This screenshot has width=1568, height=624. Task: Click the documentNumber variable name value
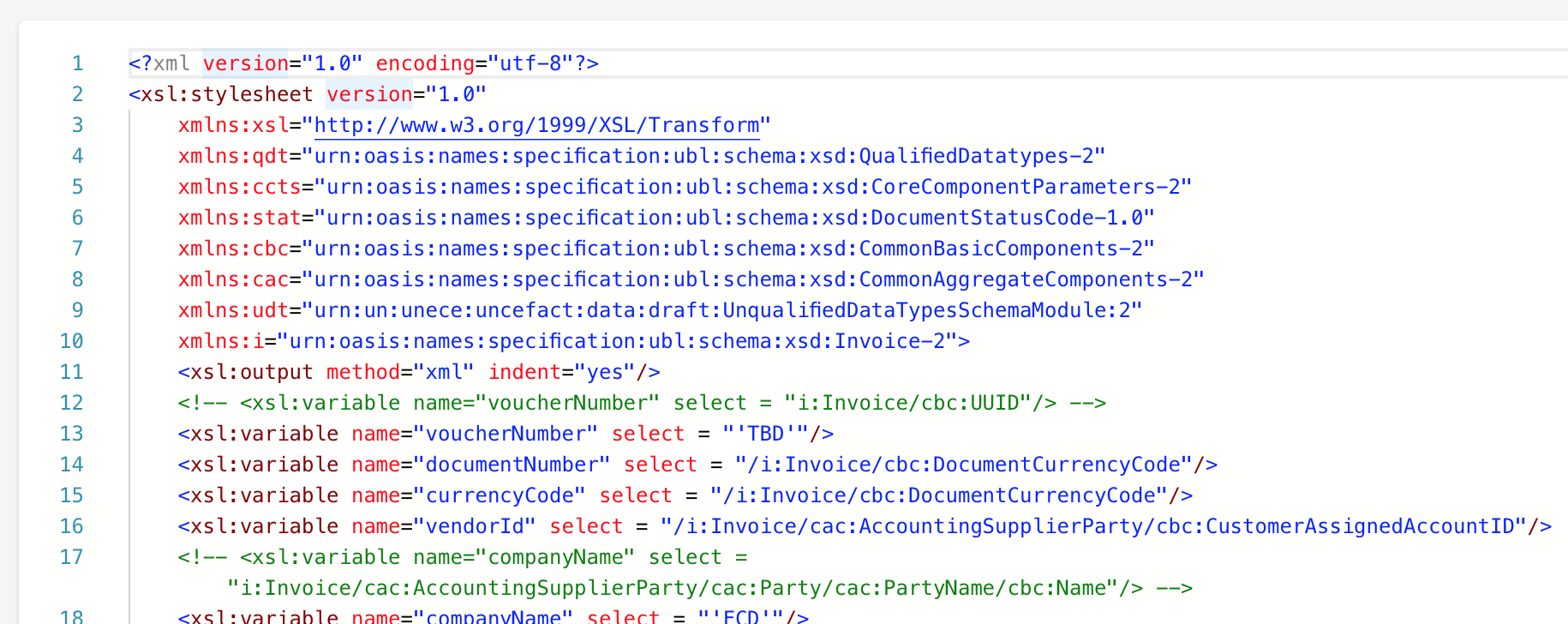click(x=512, y=465)
